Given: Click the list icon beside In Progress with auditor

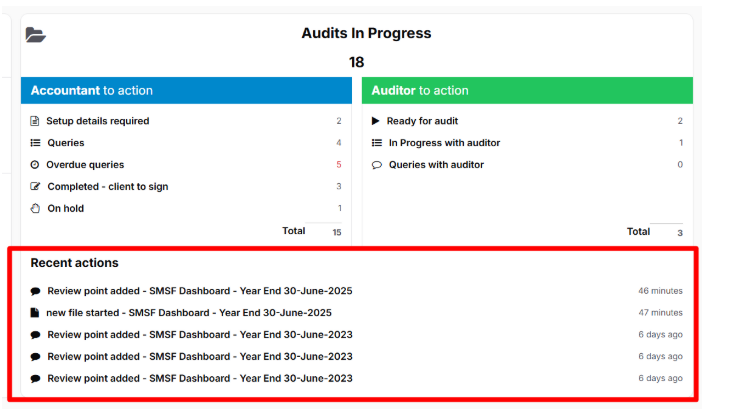Looking at the screenshot, I should coord(376,143).
